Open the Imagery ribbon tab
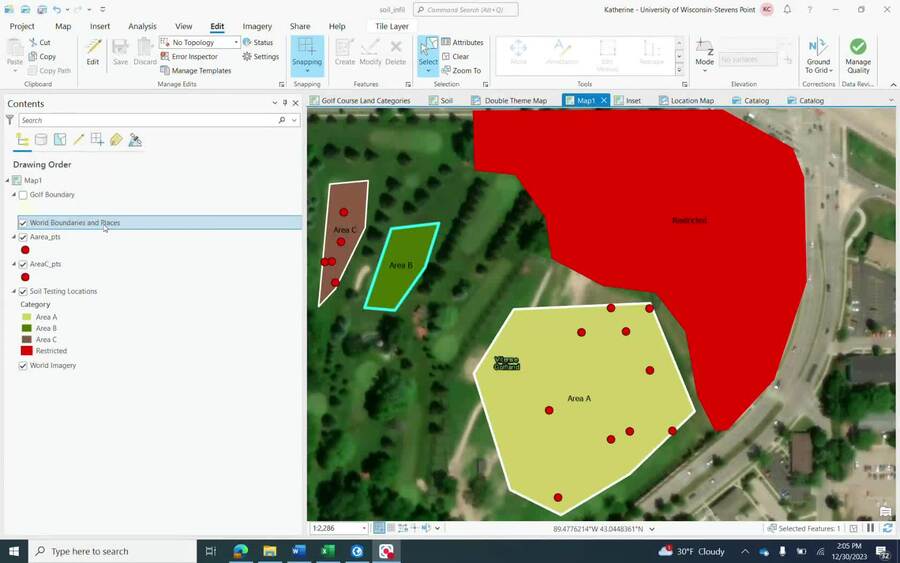The image size is (900, 563). click(x=257, y=26)
